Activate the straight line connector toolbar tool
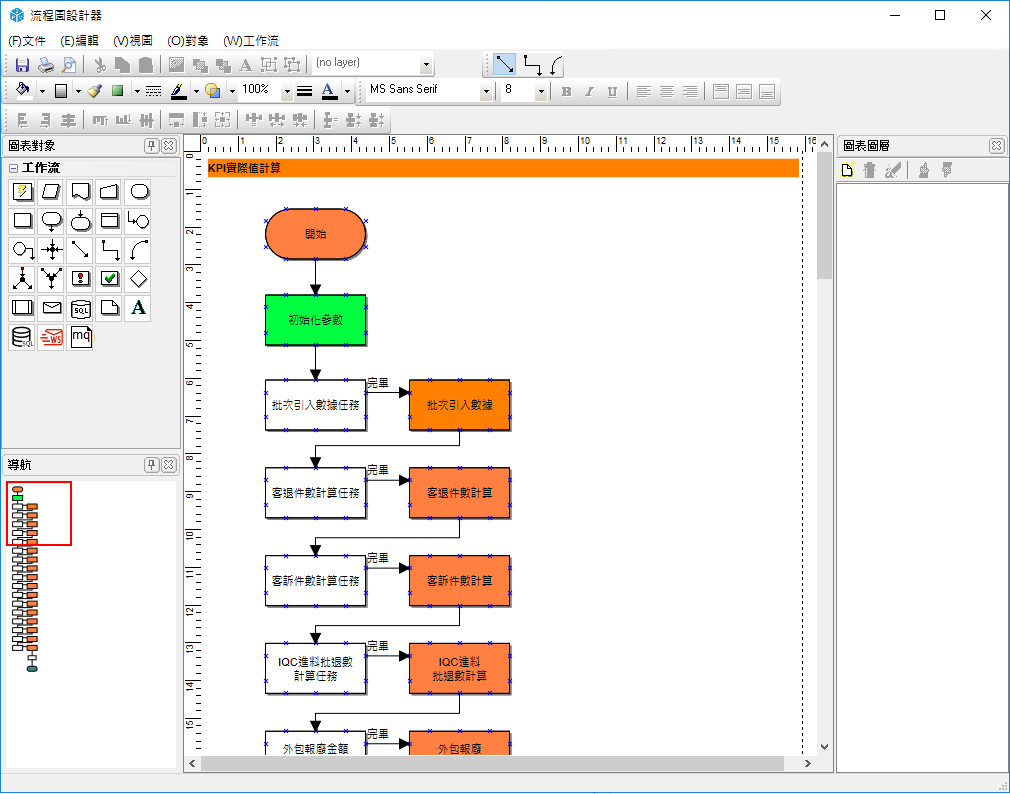The width and height of the screenshot is (1010, 794). point(504,64)
